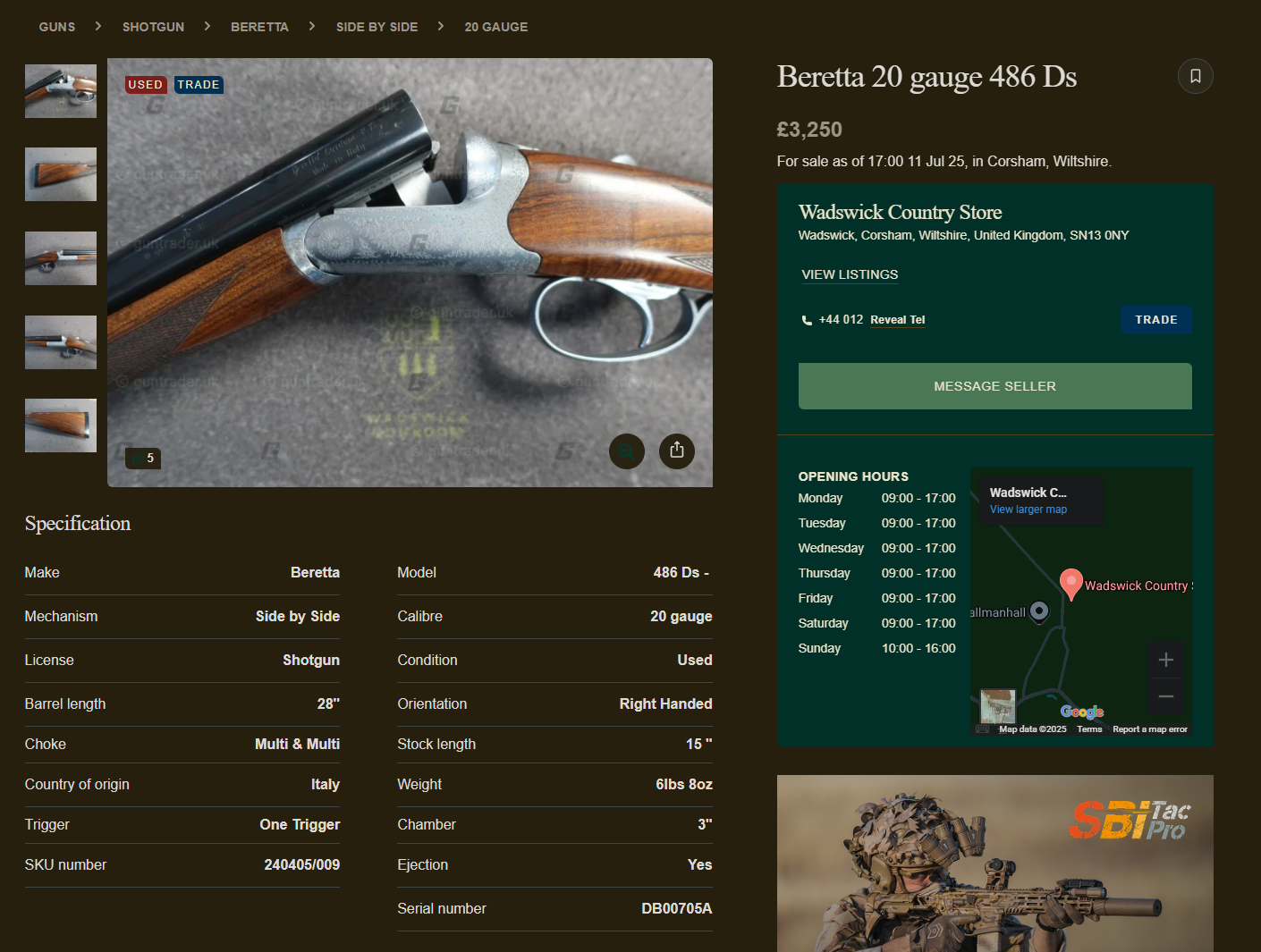Select third gun thumbnail image
This screenshot has width=1261, height=952.
pyautogui.click(x=61, y=258)
